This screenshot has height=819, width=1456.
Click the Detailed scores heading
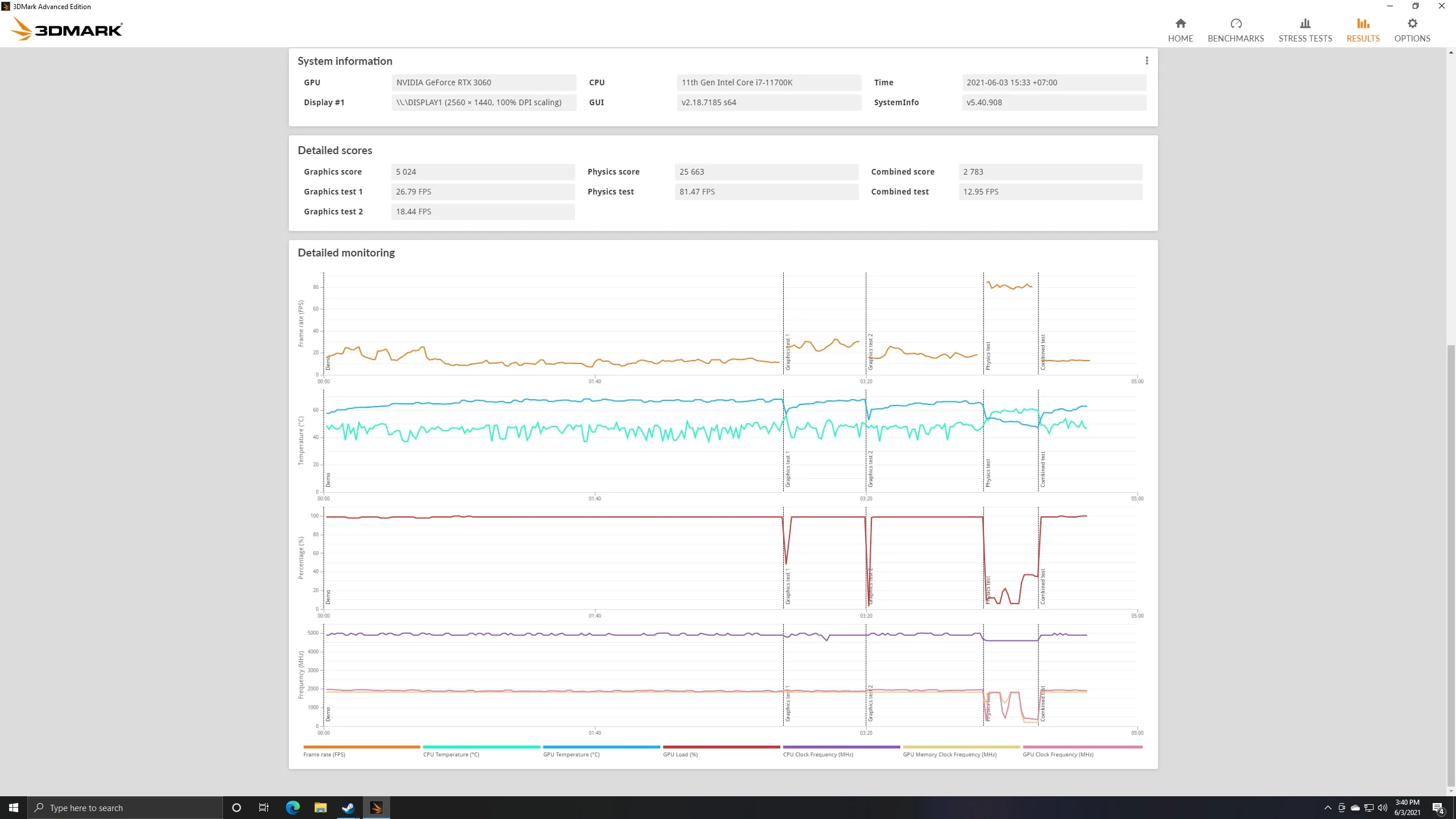pos(334,150)
